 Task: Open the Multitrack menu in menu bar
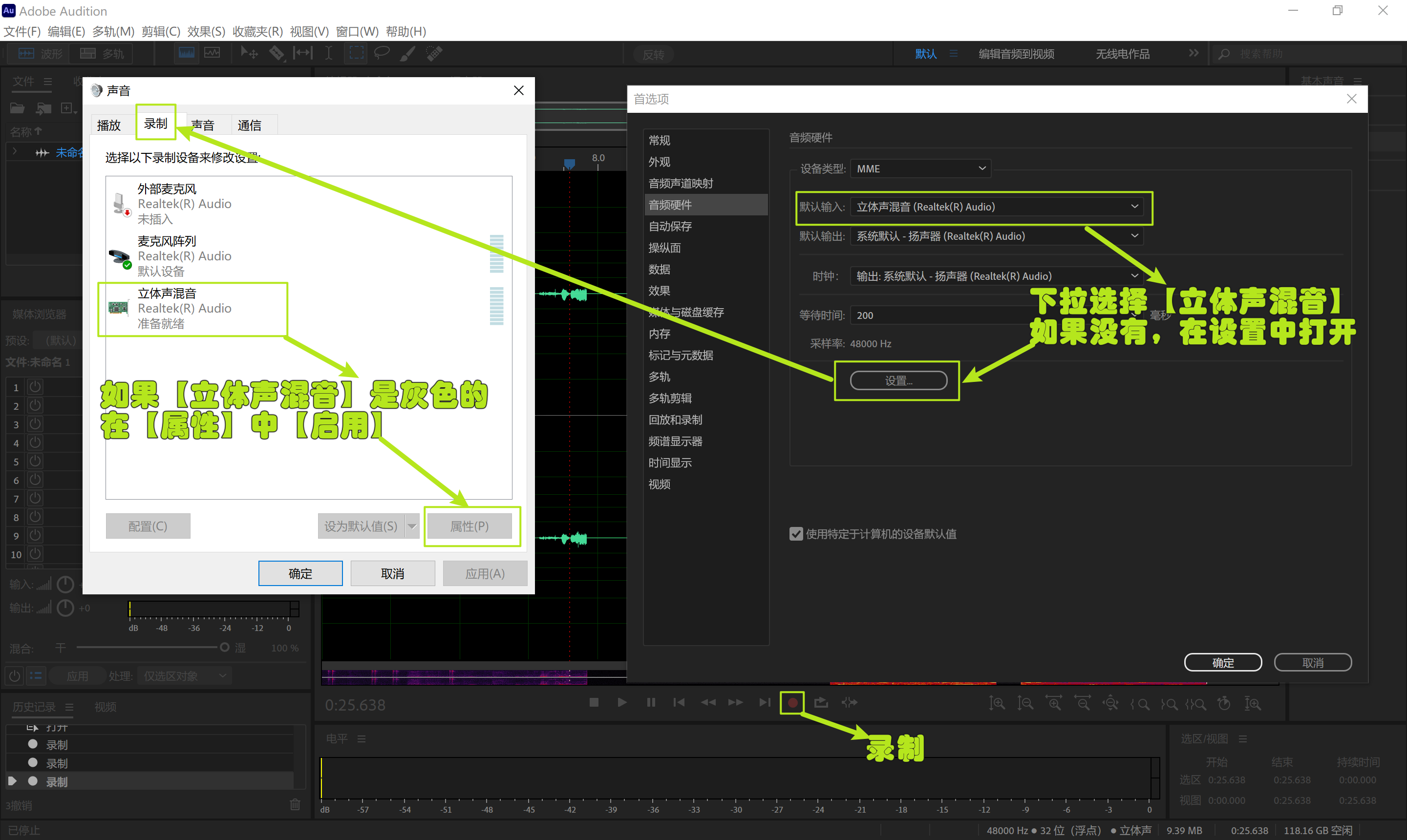click(113, 32)
